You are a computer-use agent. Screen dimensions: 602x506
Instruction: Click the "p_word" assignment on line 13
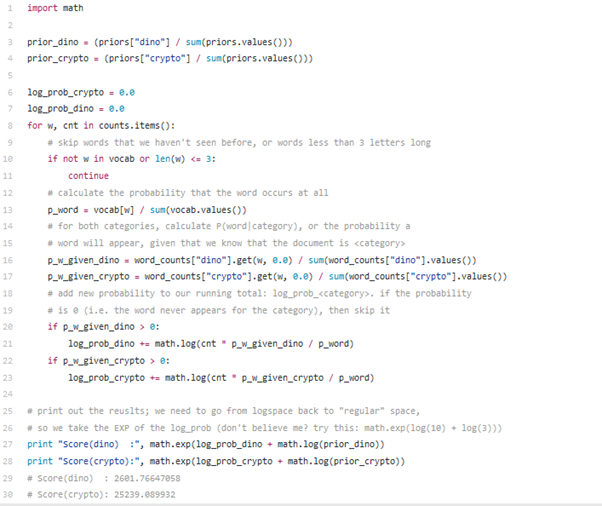click(x=63, y=209)
